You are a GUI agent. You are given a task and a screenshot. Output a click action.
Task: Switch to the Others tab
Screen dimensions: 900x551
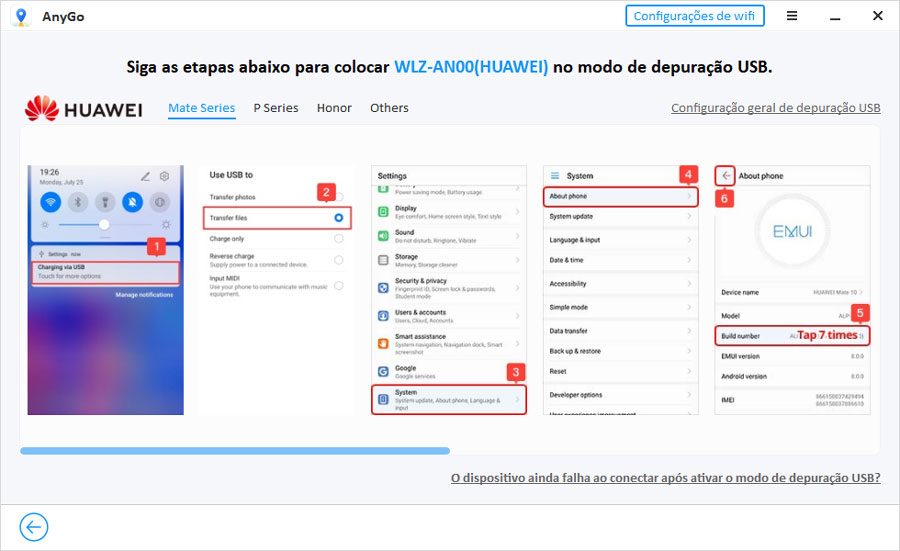click(x=389, y=108)
